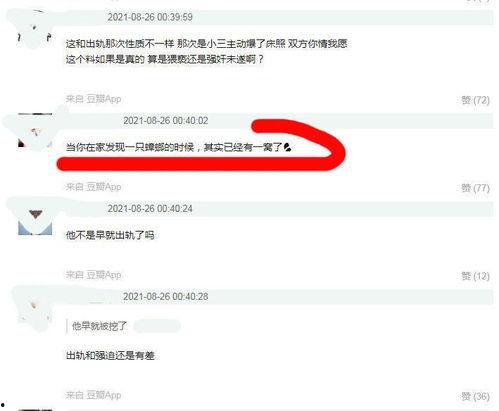Click the like count 赞 (72)
499x411 pixels.
coord(475,100)
